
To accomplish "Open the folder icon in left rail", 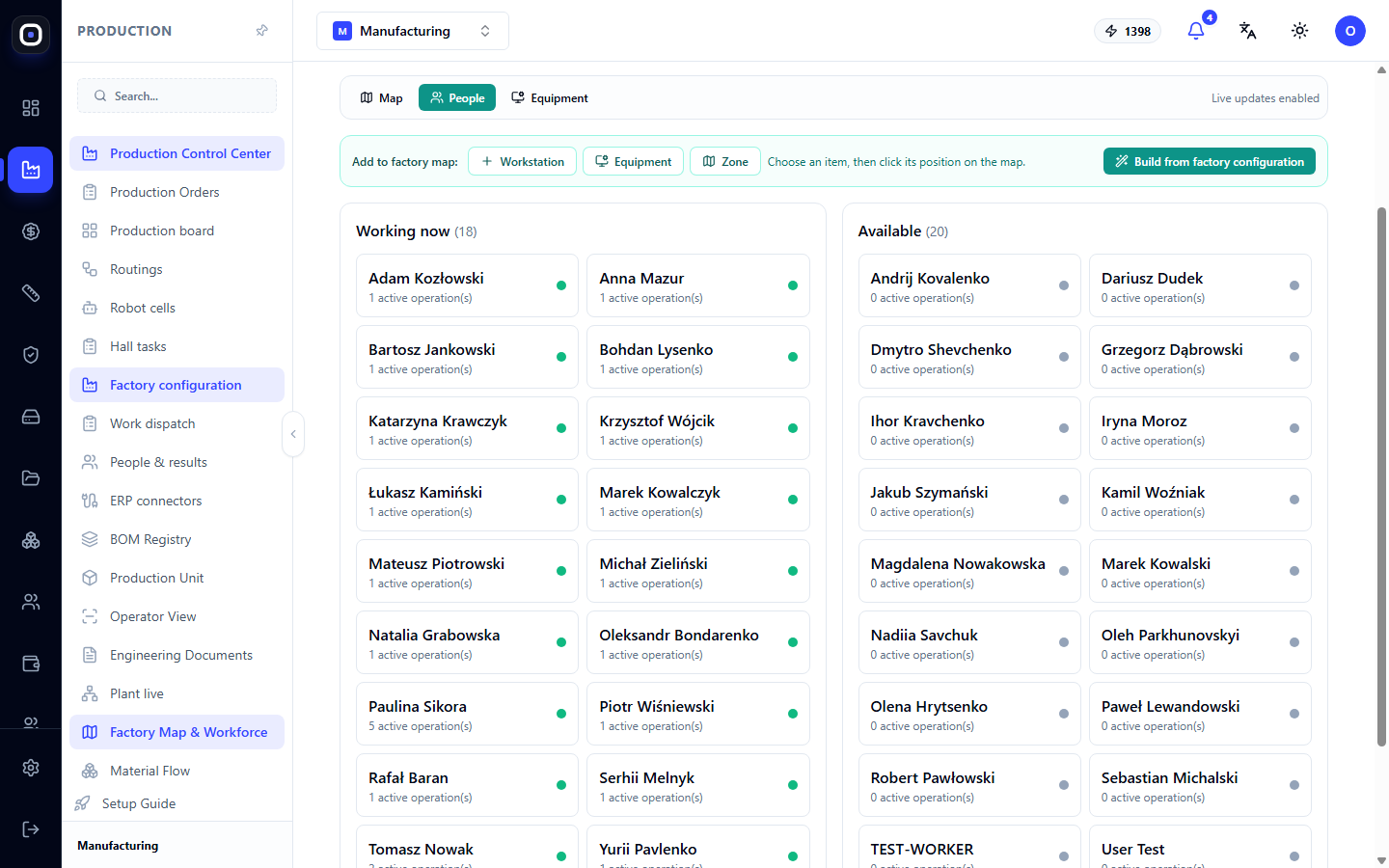I will 31,478.
